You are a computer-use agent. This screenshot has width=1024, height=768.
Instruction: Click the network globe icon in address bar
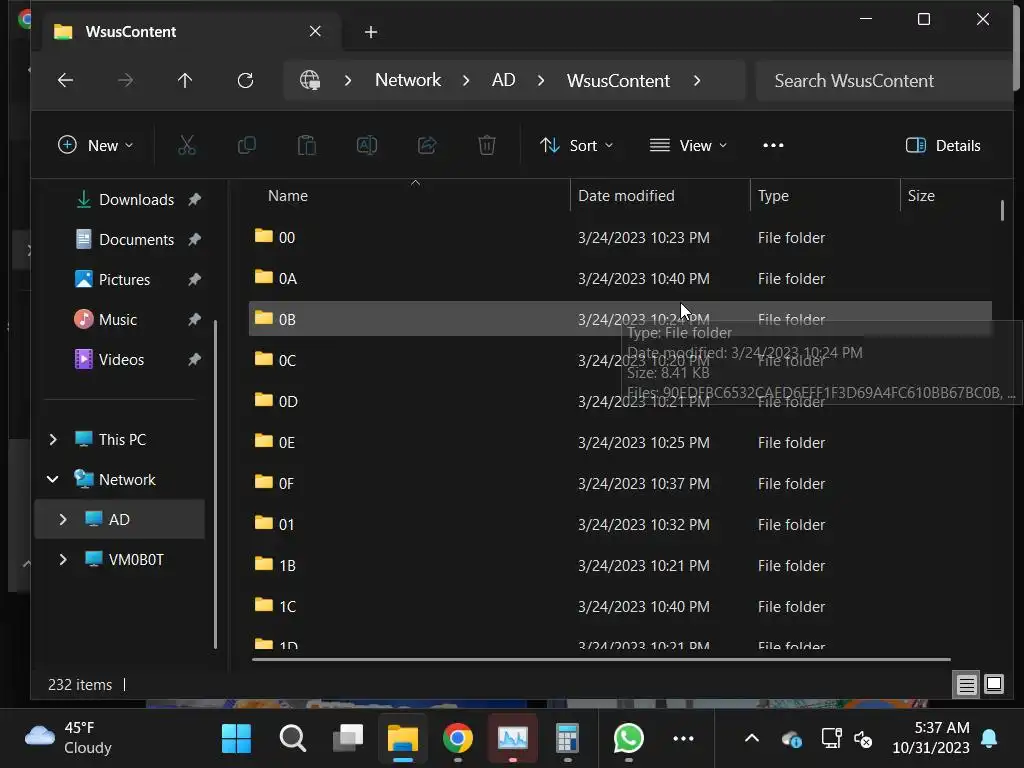310,80
